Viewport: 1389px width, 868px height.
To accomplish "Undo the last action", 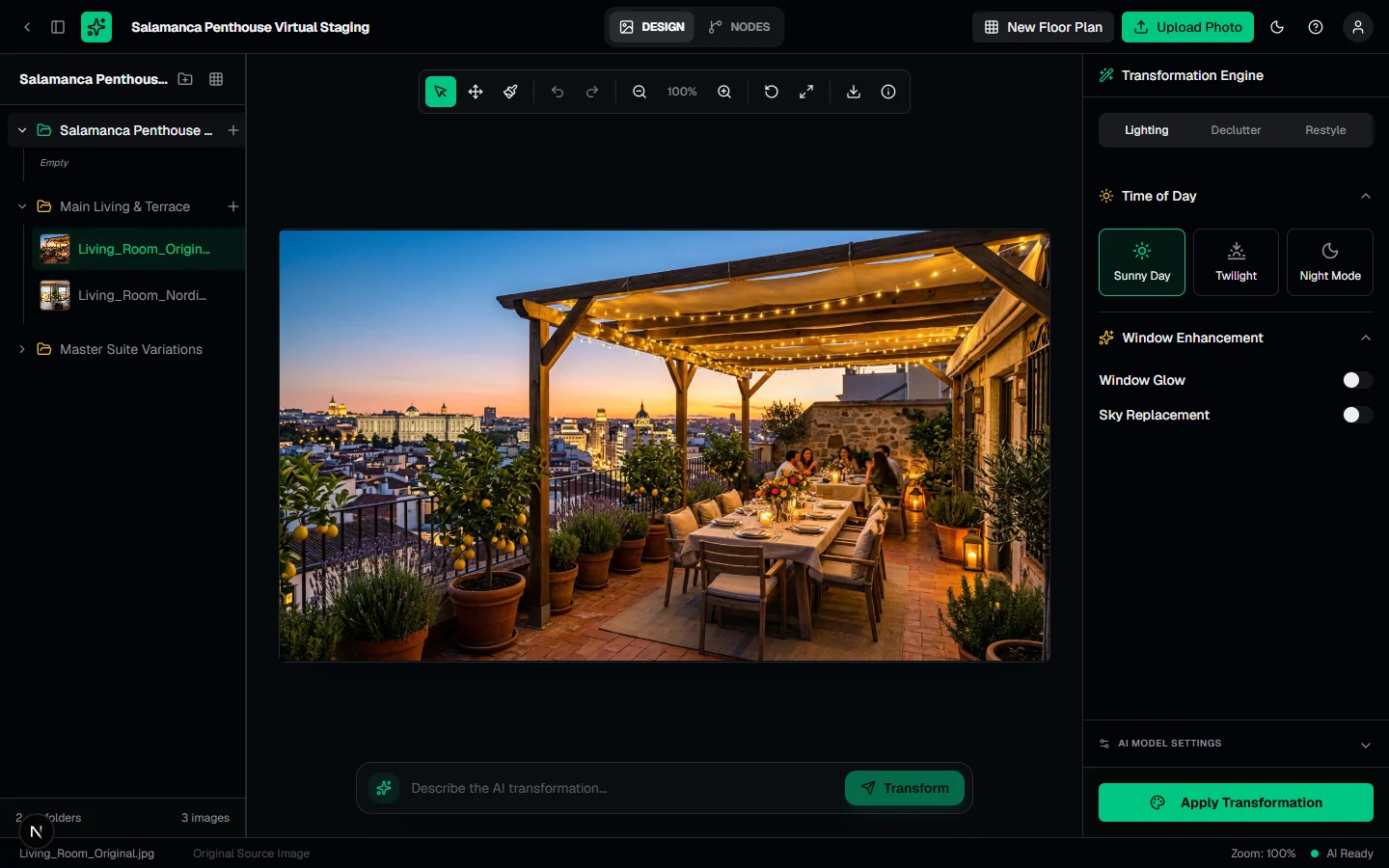I will pyautogui.click(x=558, y=92).
